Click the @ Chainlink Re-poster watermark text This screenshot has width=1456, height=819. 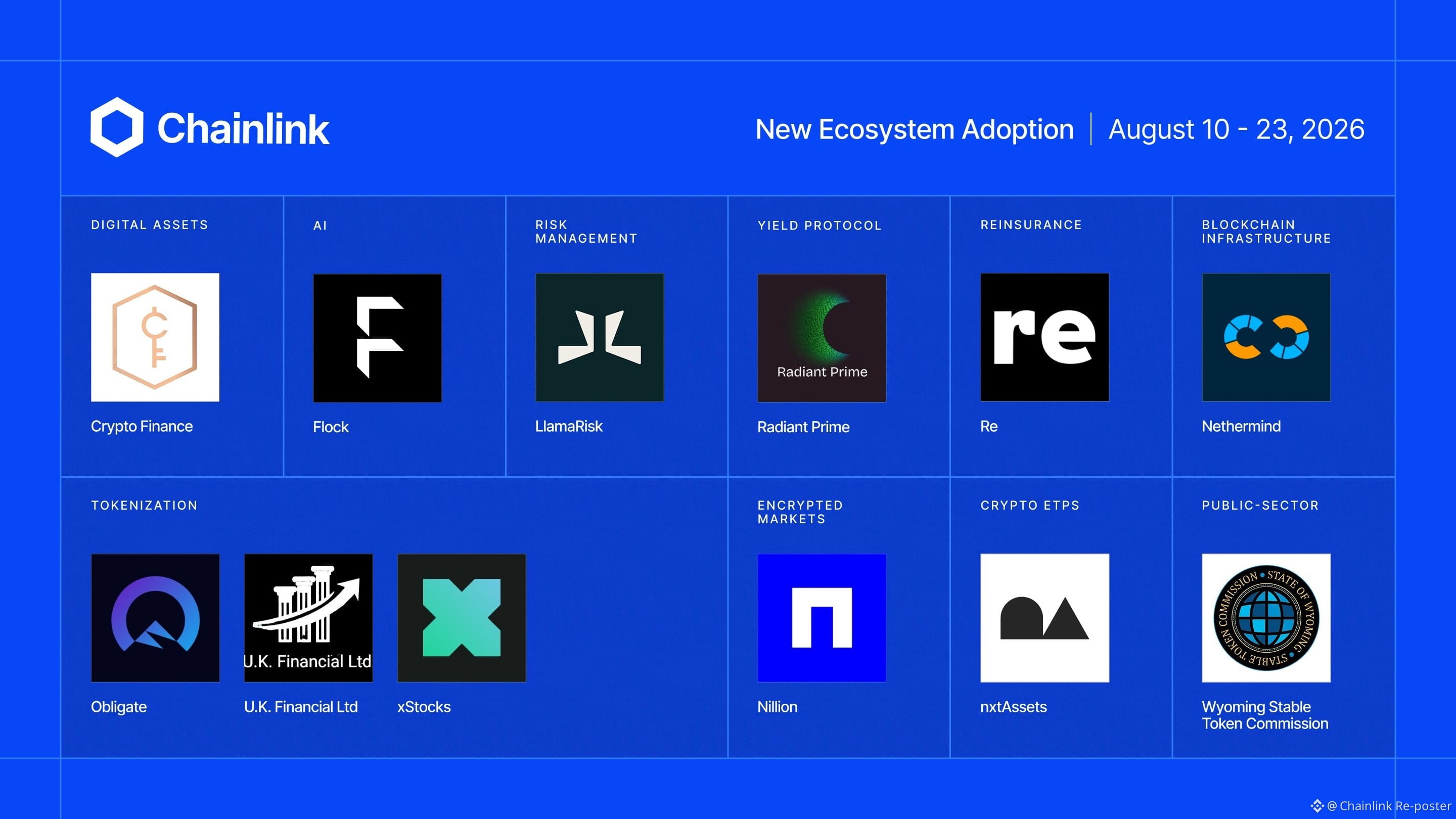click(x=1389, y=806)
